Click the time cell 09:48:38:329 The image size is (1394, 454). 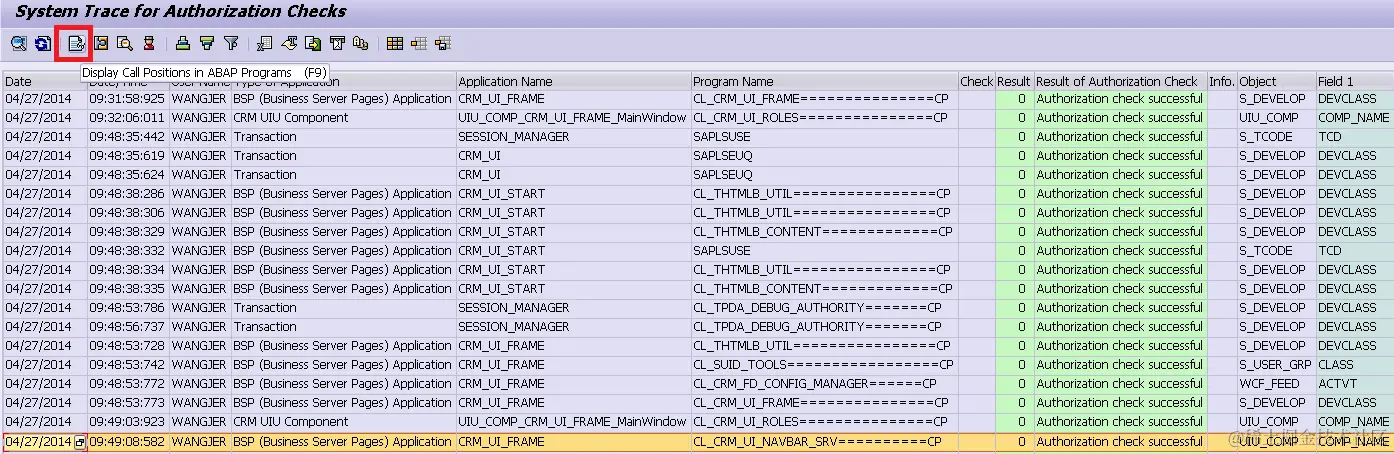(127, 232)
